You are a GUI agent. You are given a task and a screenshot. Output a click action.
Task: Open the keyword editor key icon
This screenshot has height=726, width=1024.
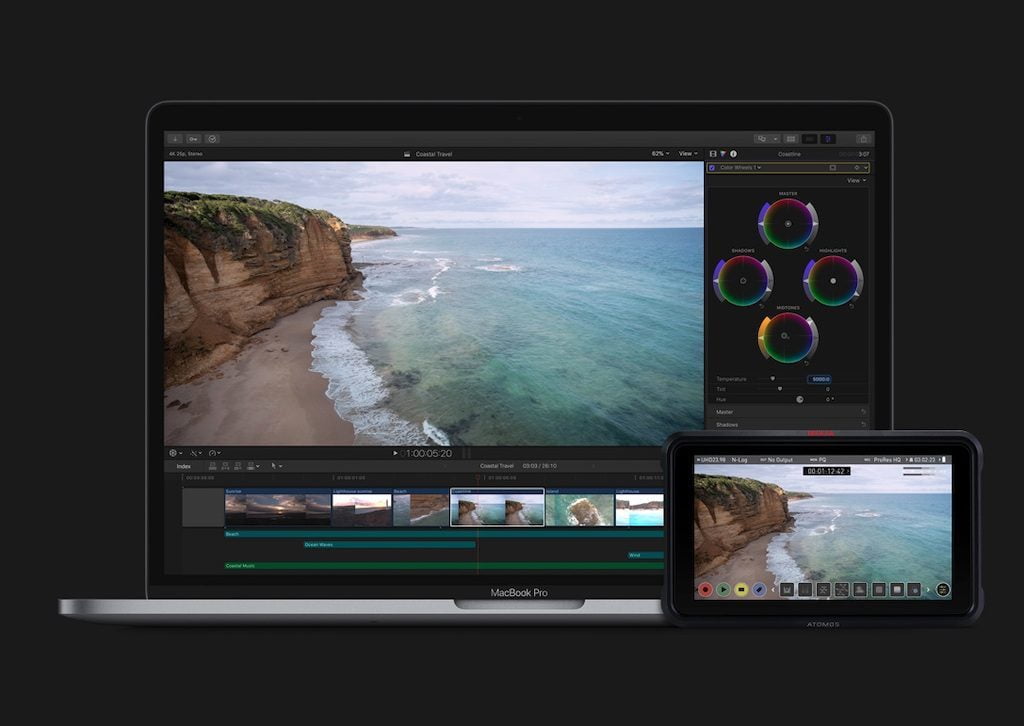point(194,139)
